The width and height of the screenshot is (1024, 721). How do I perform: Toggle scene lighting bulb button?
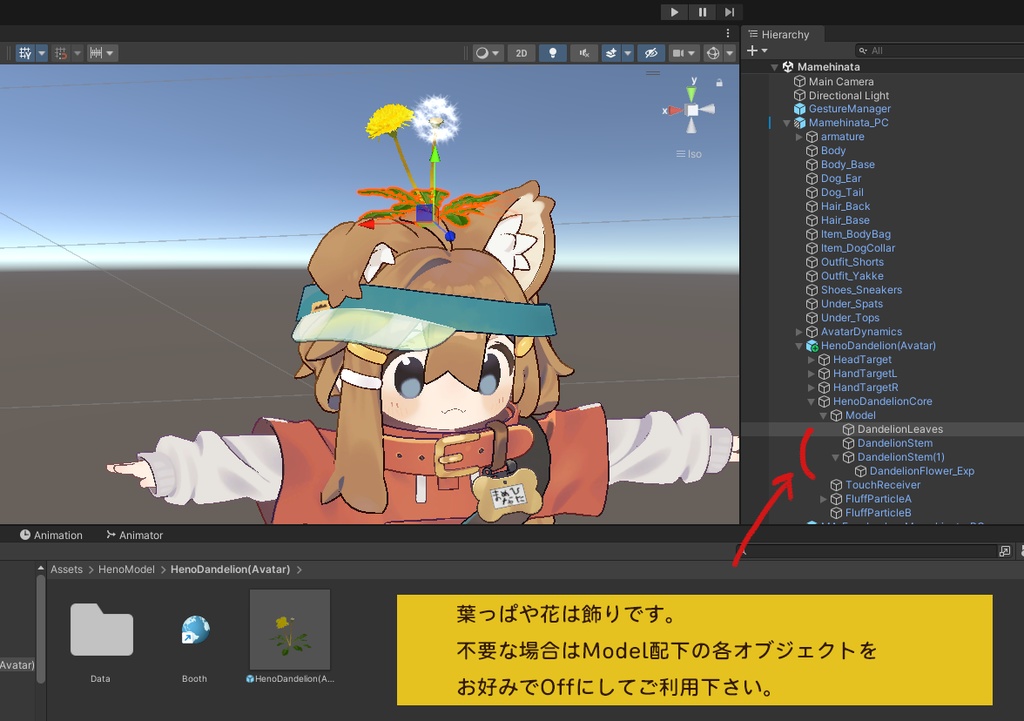pyautogui.click(x=552, y=53)
